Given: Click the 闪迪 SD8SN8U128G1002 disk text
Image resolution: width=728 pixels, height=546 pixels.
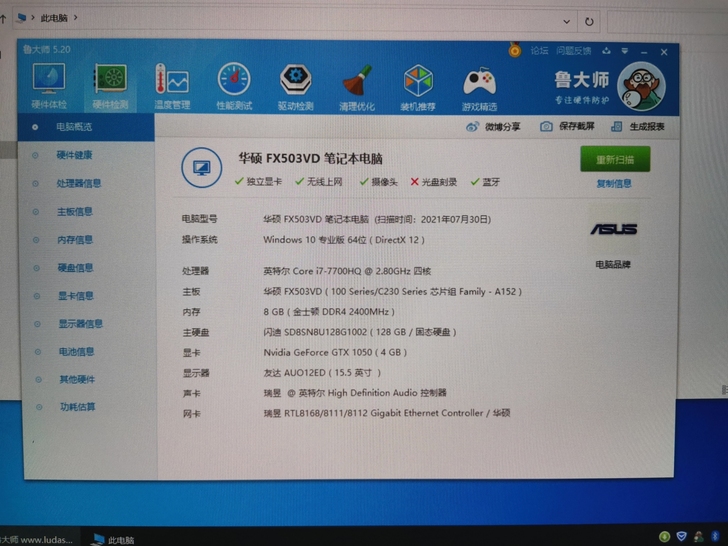Looking at the screenshot, I should (360, 332).
